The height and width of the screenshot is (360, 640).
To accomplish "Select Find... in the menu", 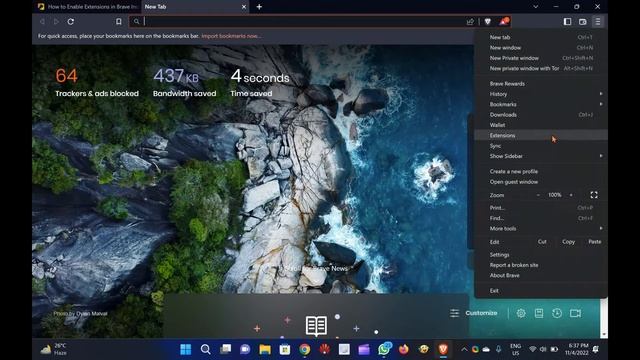I will point(541,218).
